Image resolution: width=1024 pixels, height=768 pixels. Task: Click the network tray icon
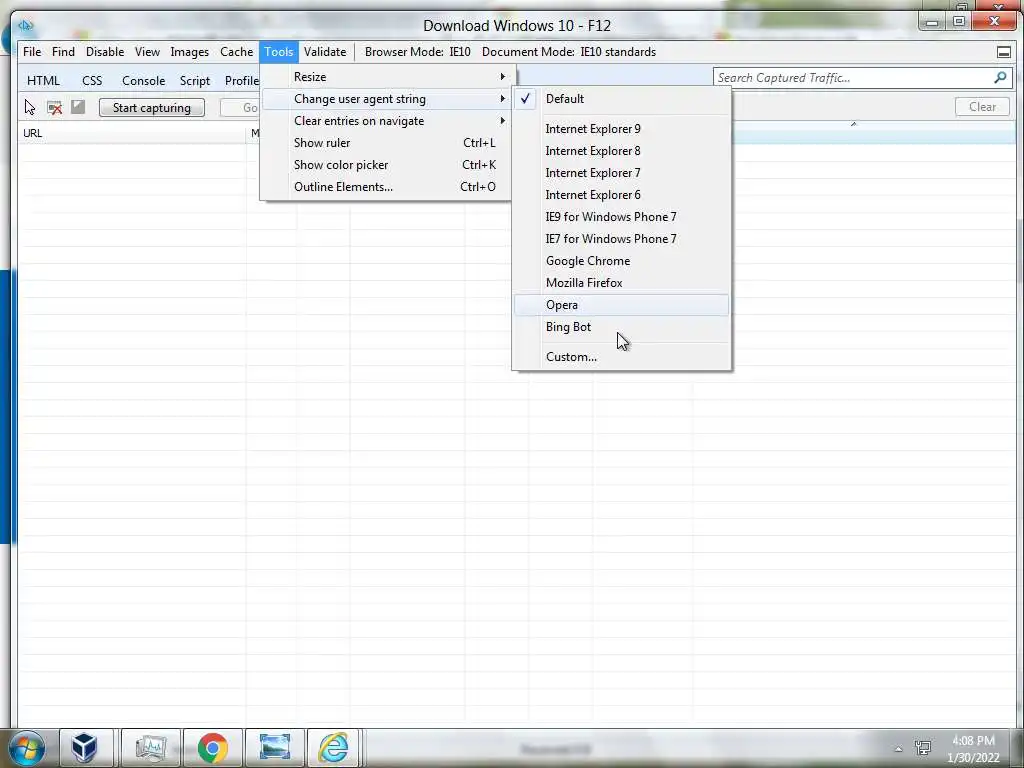click(x=923, y=747)
